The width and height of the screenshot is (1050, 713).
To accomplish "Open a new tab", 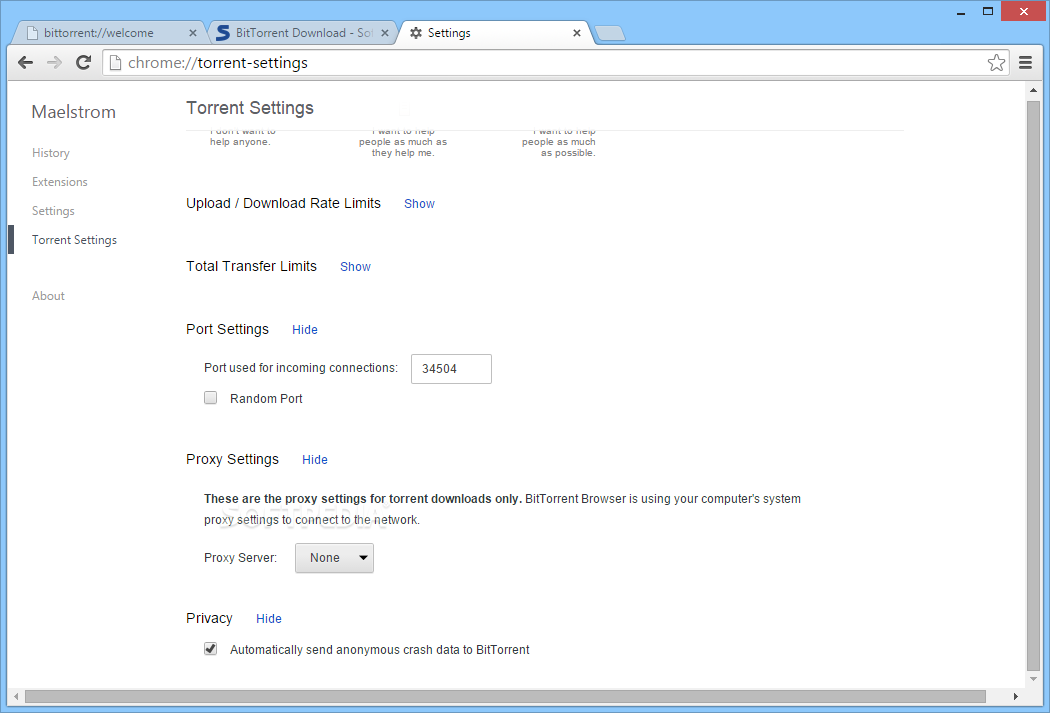I will click(609, 33).
